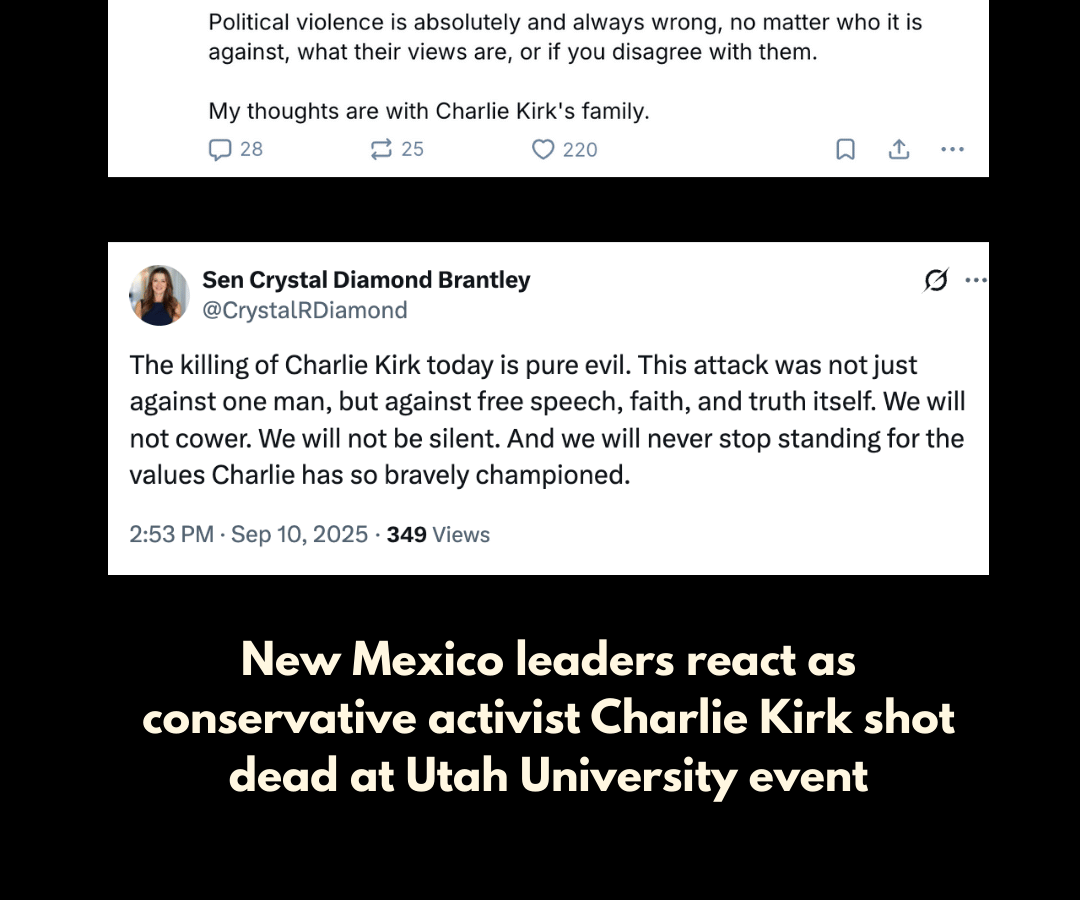This screenshot has width=1080, height=900.
Task: Open the share icon on the top tweet
Action: (x=899, y=149)
